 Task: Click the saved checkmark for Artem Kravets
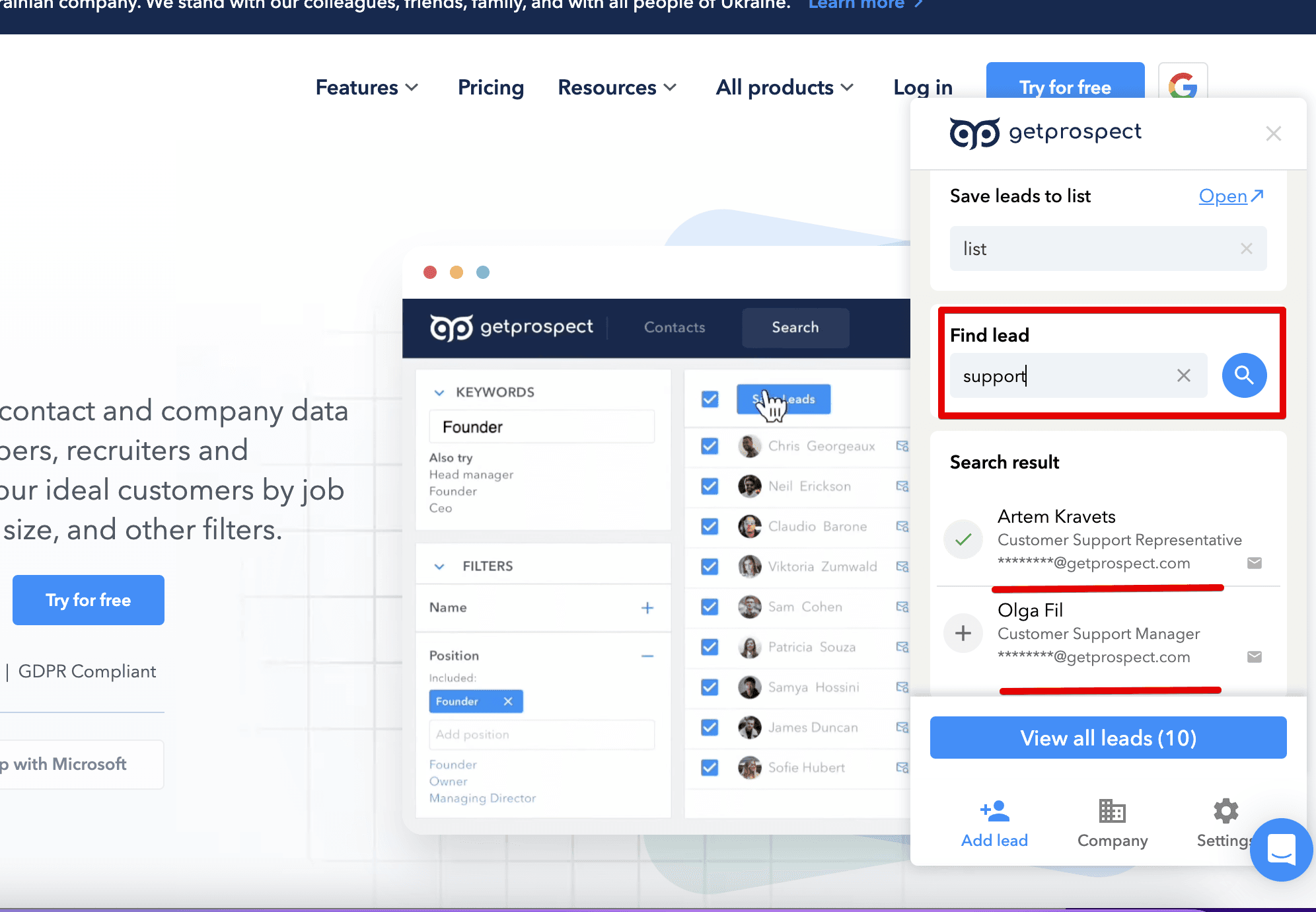coord(963,539)
